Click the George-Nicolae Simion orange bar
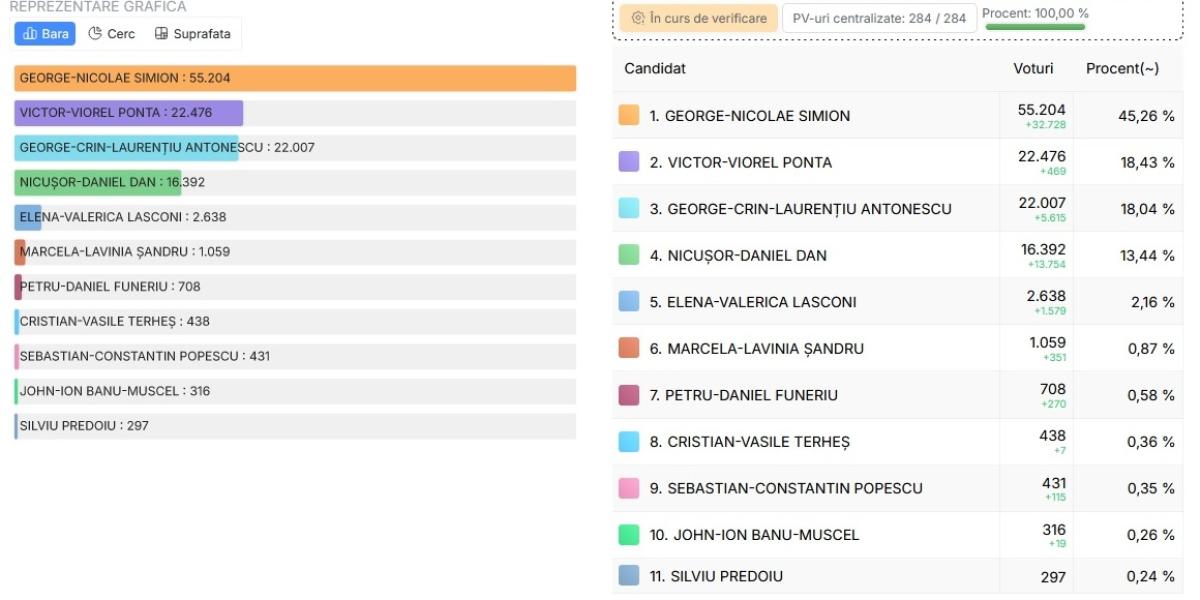 pyautogui.click(x=295, y=78)
